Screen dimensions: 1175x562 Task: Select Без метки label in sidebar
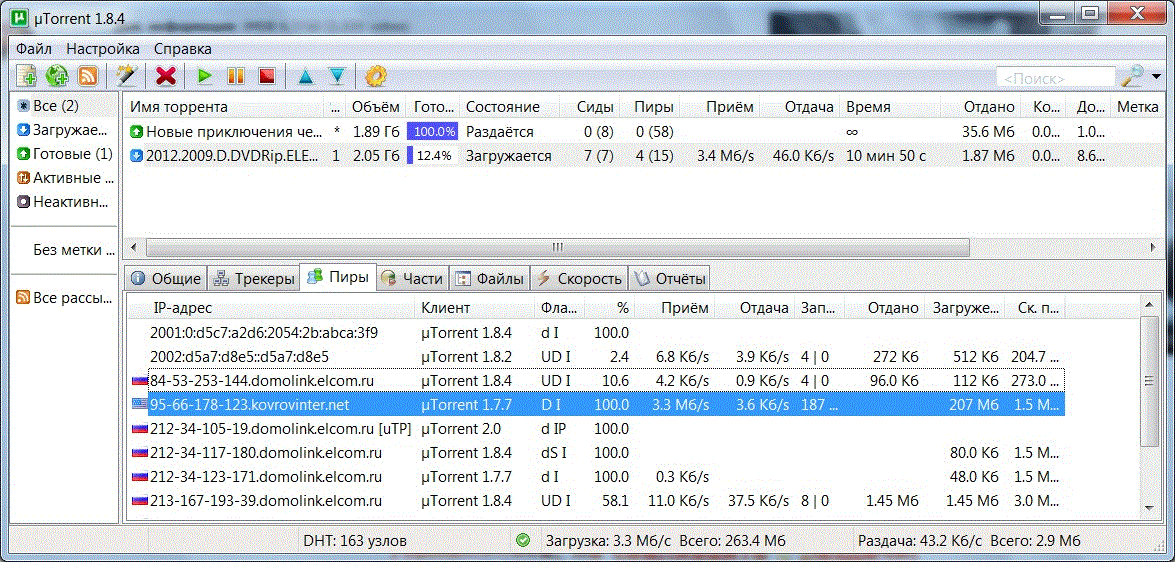click(73, 250)
